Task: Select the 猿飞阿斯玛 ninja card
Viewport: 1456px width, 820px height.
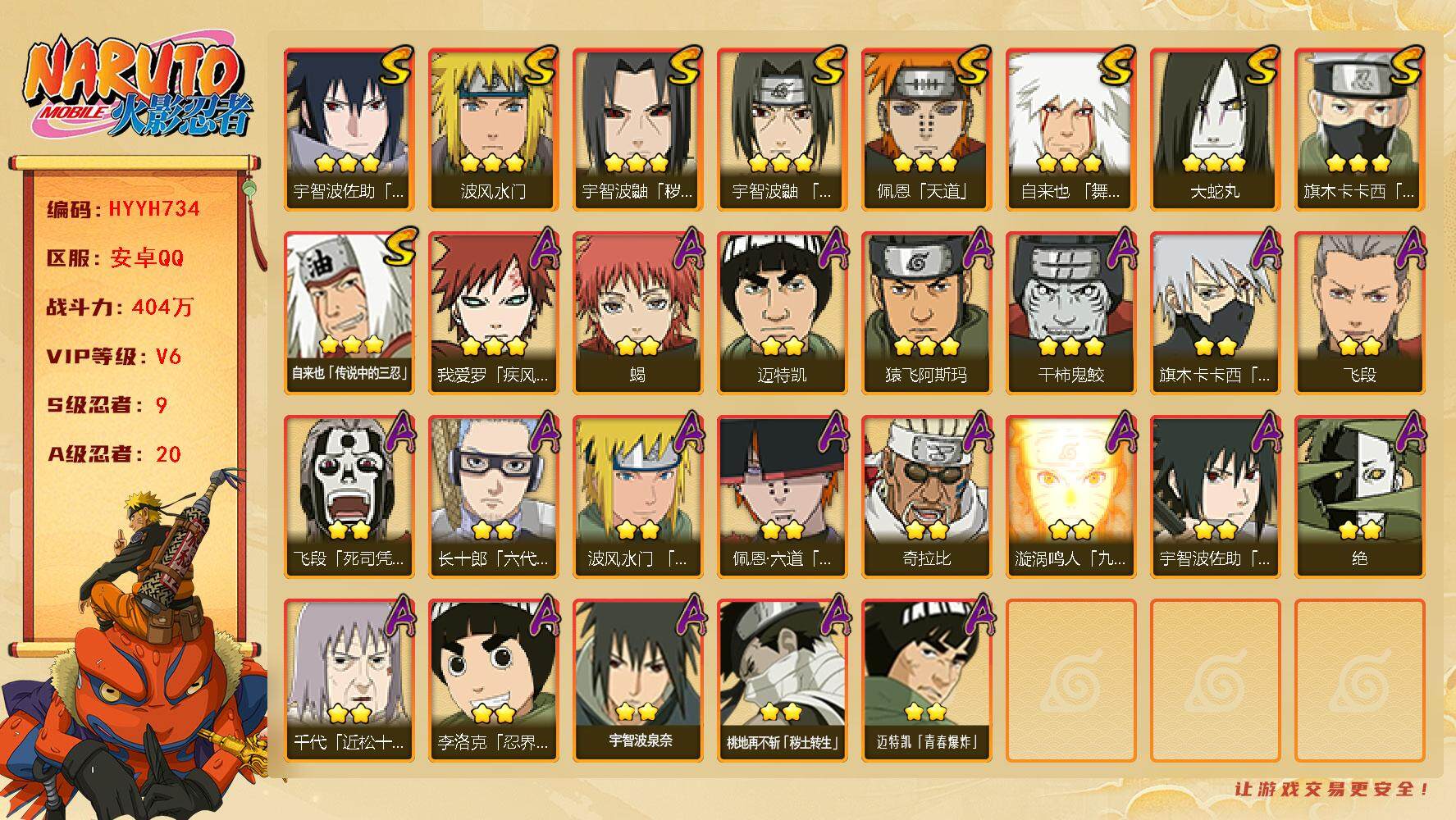Action: (x=926, y=312)
